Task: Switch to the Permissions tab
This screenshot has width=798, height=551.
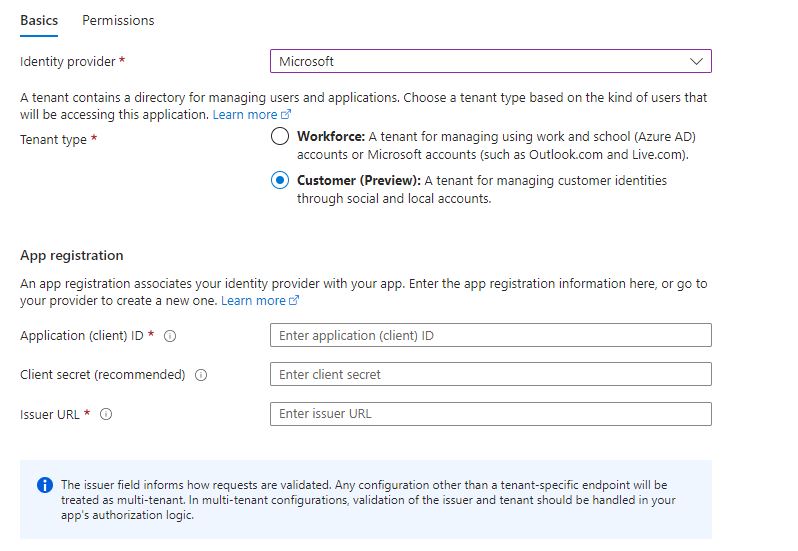Action: pos(118,20)
